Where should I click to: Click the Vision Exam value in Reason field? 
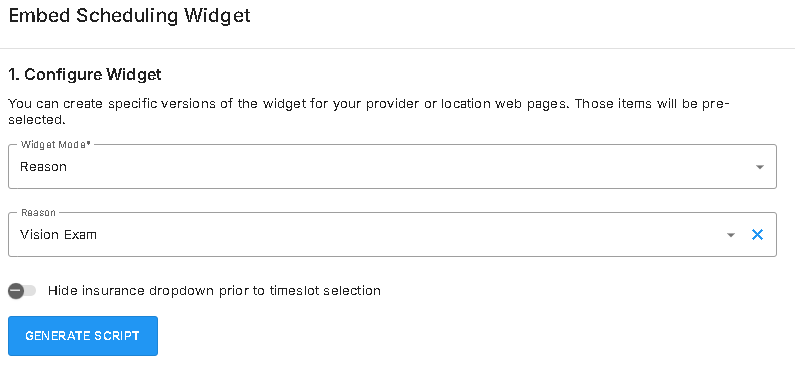(58, 235)
